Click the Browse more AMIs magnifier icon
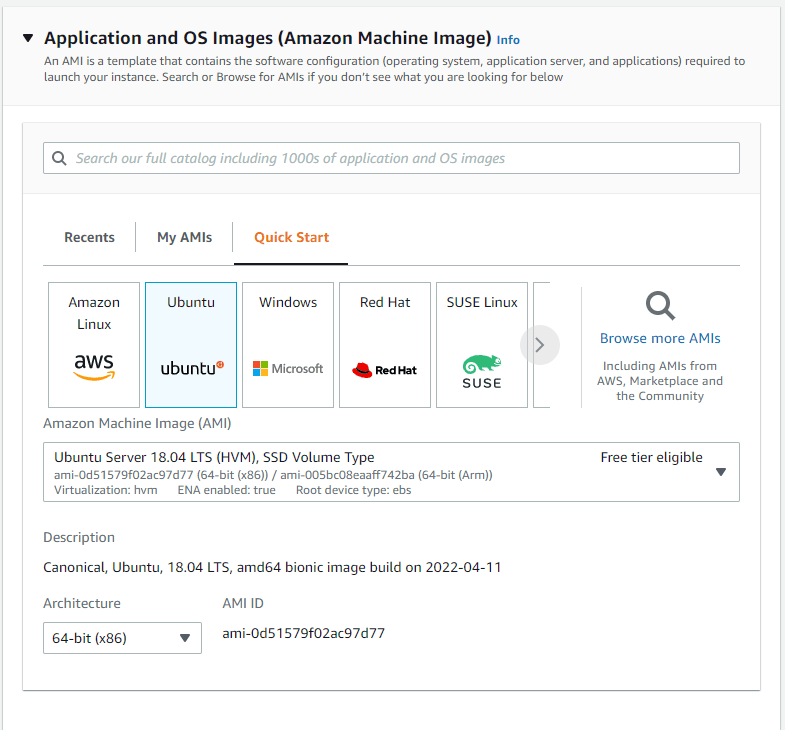The image size is (785, 730). (660, 305)
